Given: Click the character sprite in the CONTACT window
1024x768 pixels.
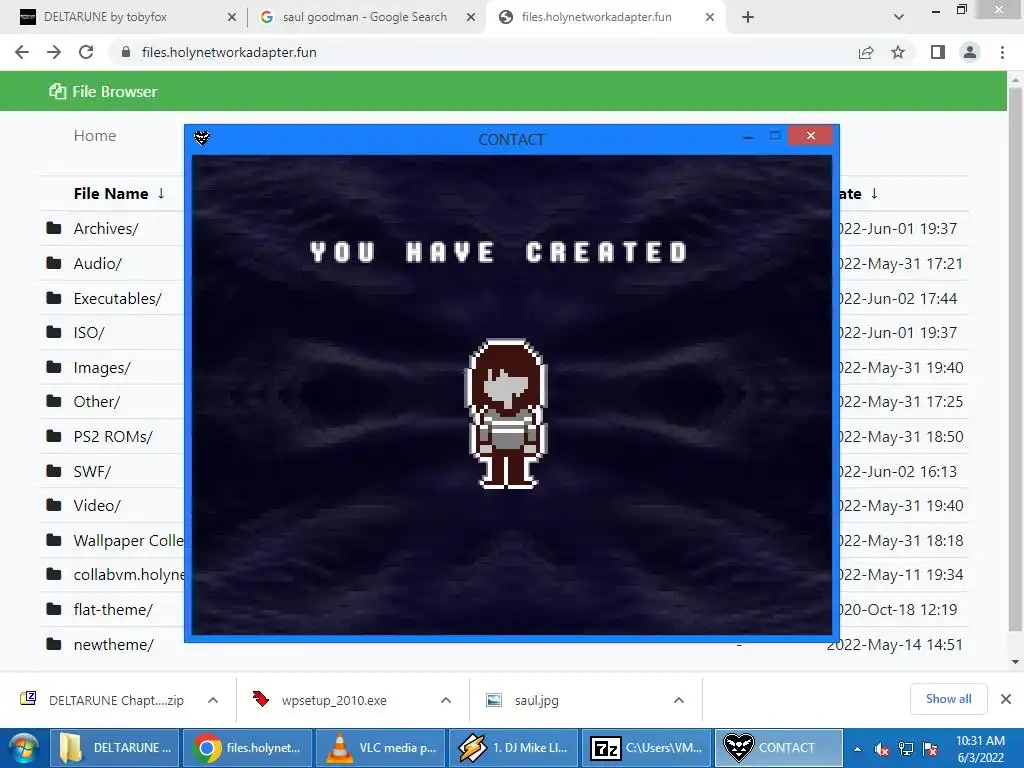Looking at the screenshot, I should (x=506, y=414).
